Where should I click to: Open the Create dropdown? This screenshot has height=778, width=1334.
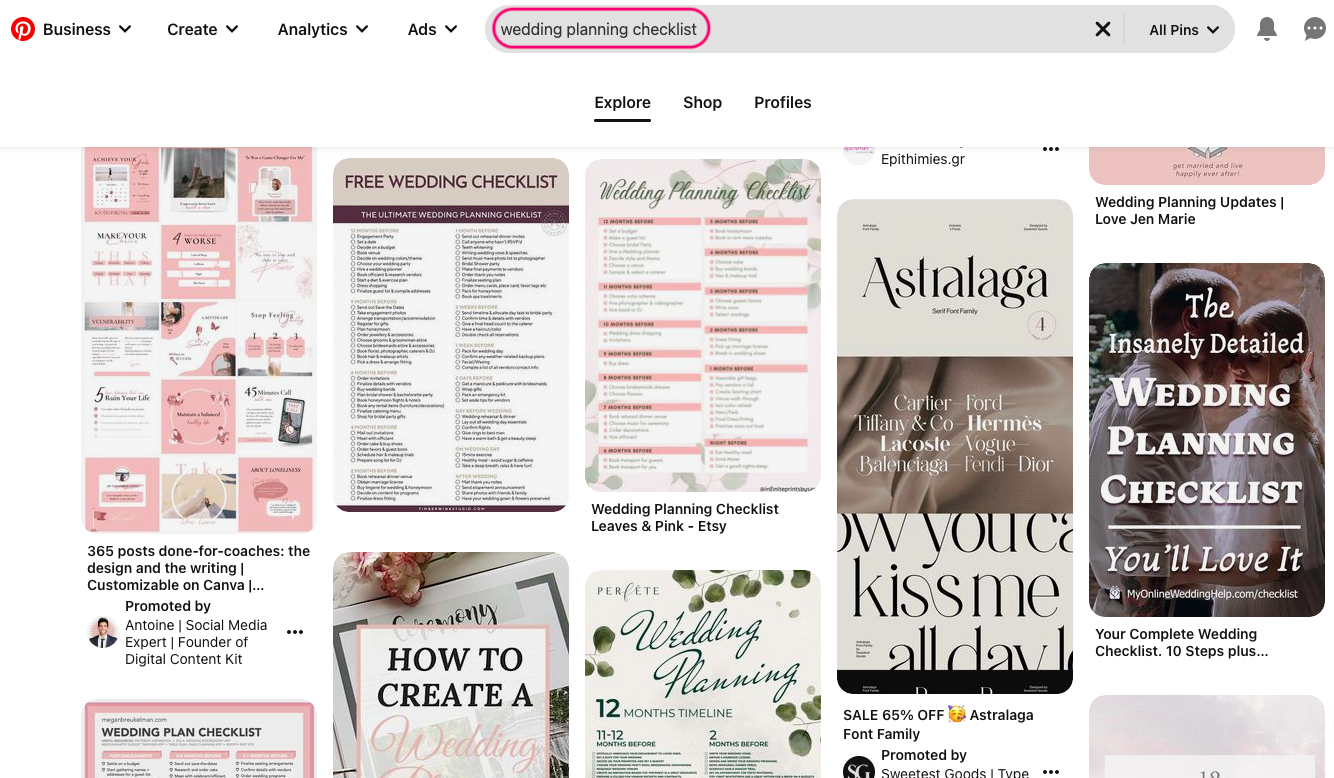click(x=202, y=29)
